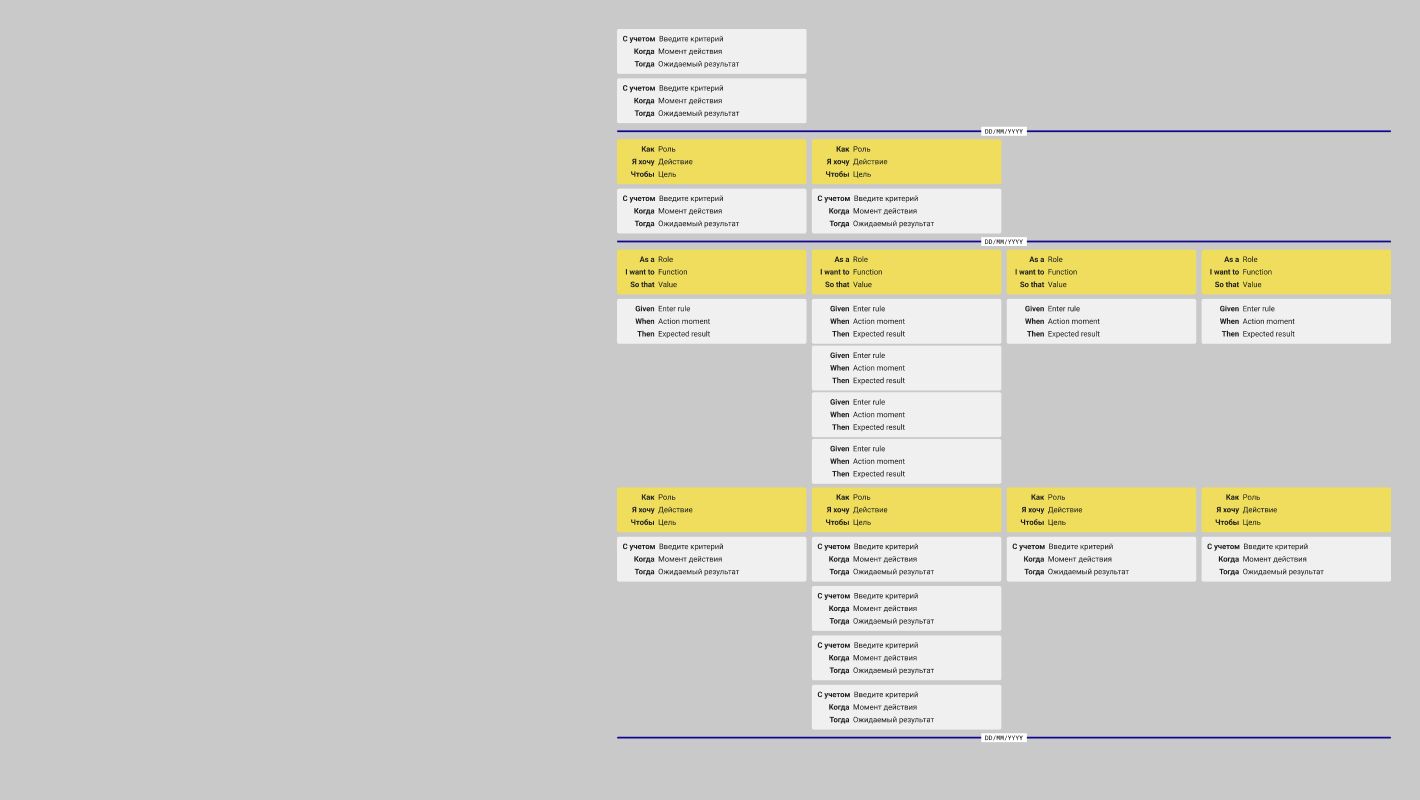Screen dimensions: 1420x800
Task: Select rightmost yellow "Как Роль" card in bottom section
Action: click(1295, 509)
